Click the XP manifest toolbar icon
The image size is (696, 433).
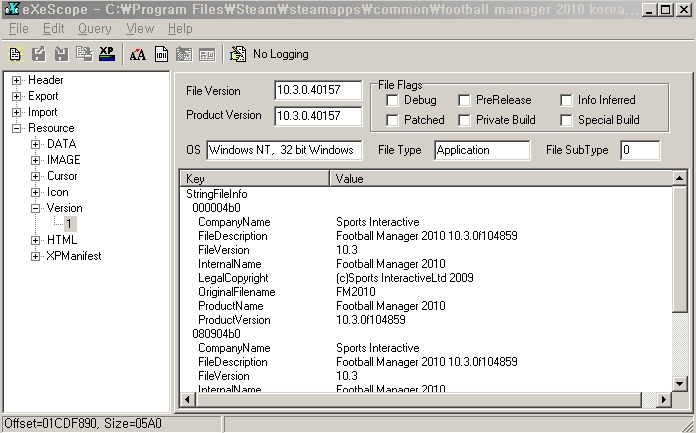coord(106,54)
